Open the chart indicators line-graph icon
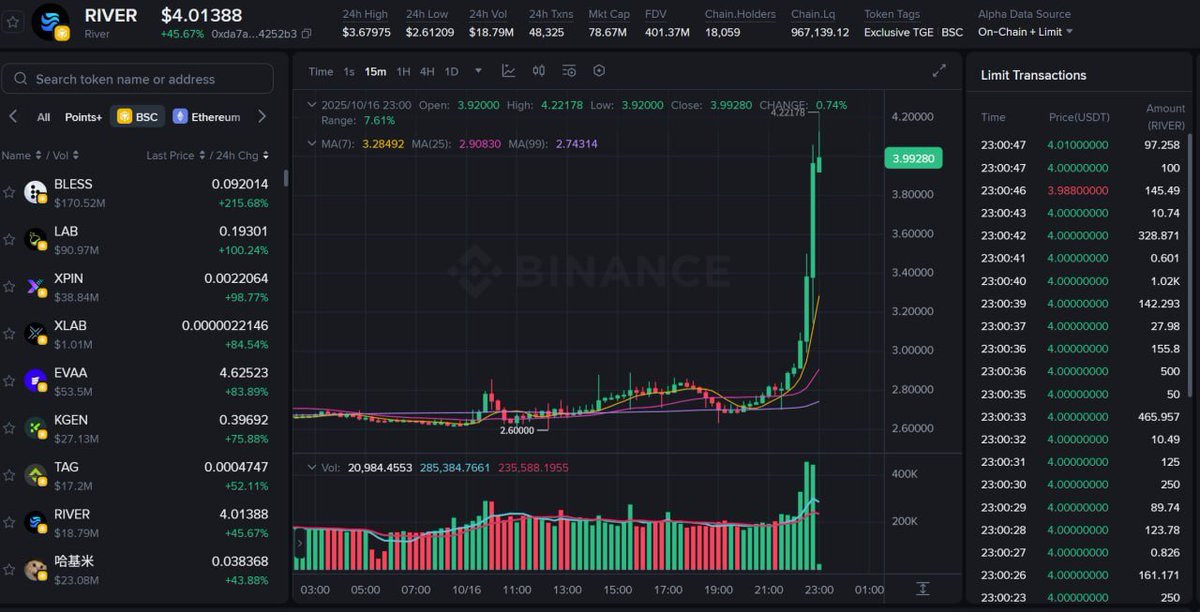This screenshot has width=1200, height=612. pyautogui.click(x=509, y=71)
